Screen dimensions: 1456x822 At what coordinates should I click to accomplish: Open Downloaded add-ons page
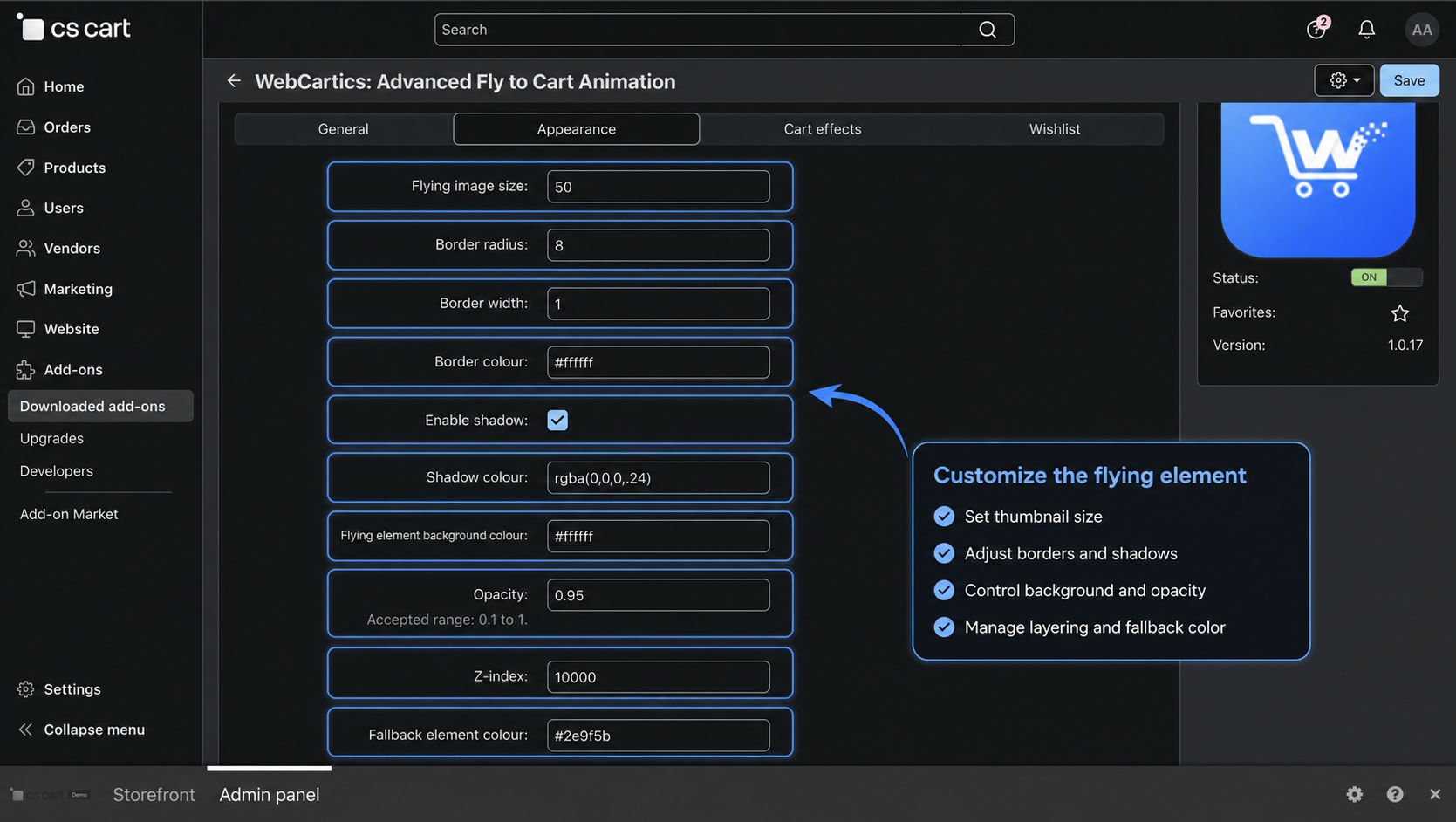pos(100,407)
